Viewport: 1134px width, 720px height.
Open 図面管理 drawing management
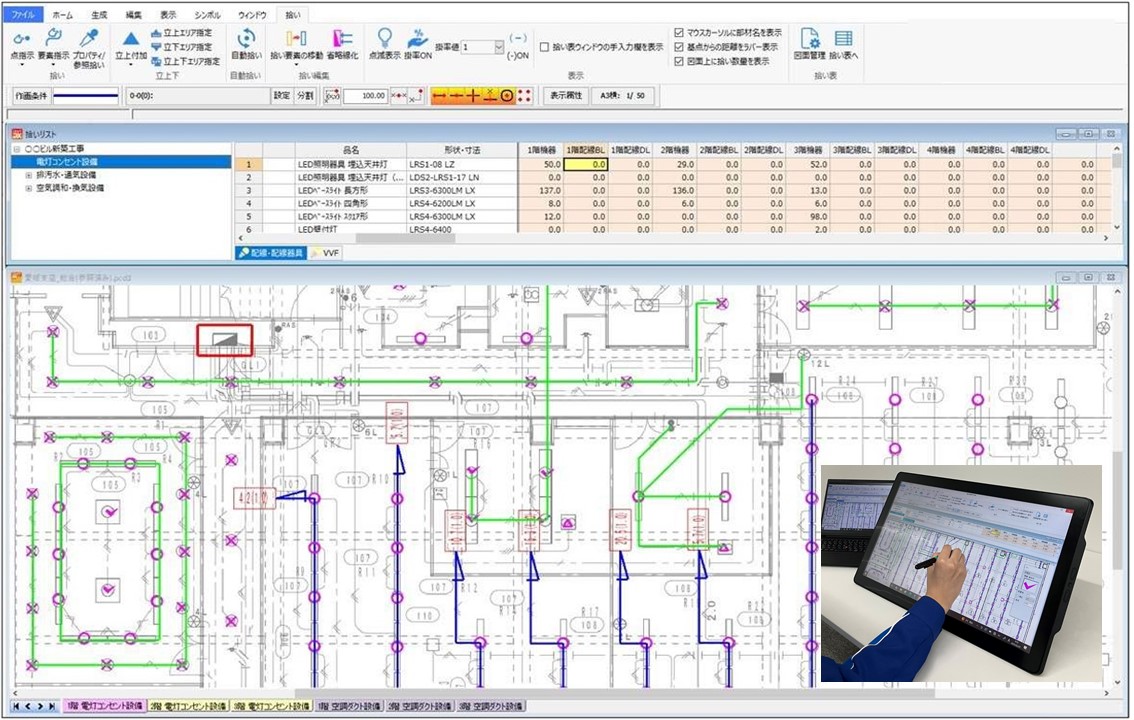[x=810, y=38]
